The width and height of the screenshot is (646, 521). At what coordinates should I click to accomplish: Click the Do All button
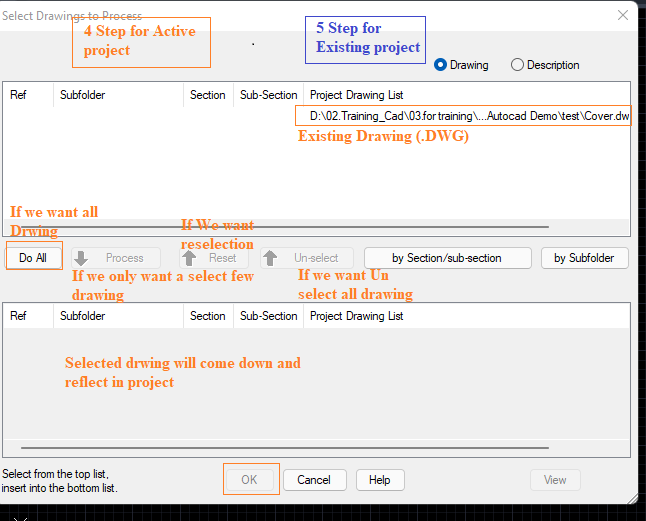[x=33, y=258]
